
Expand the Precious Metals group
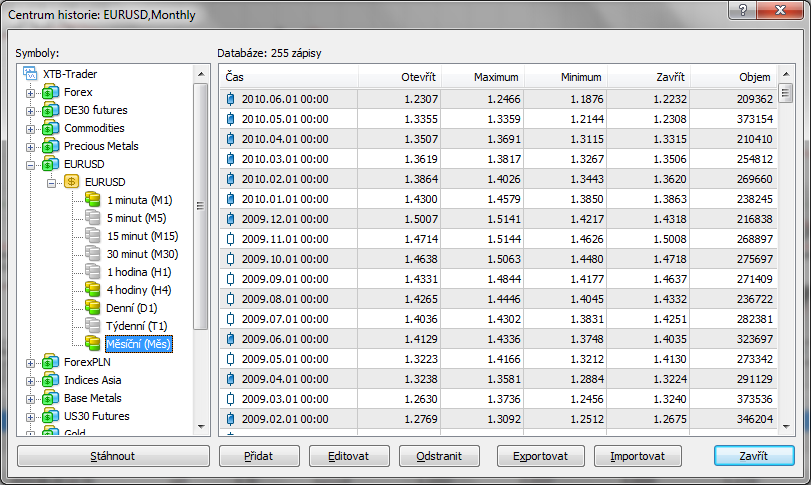pos(30,147)
